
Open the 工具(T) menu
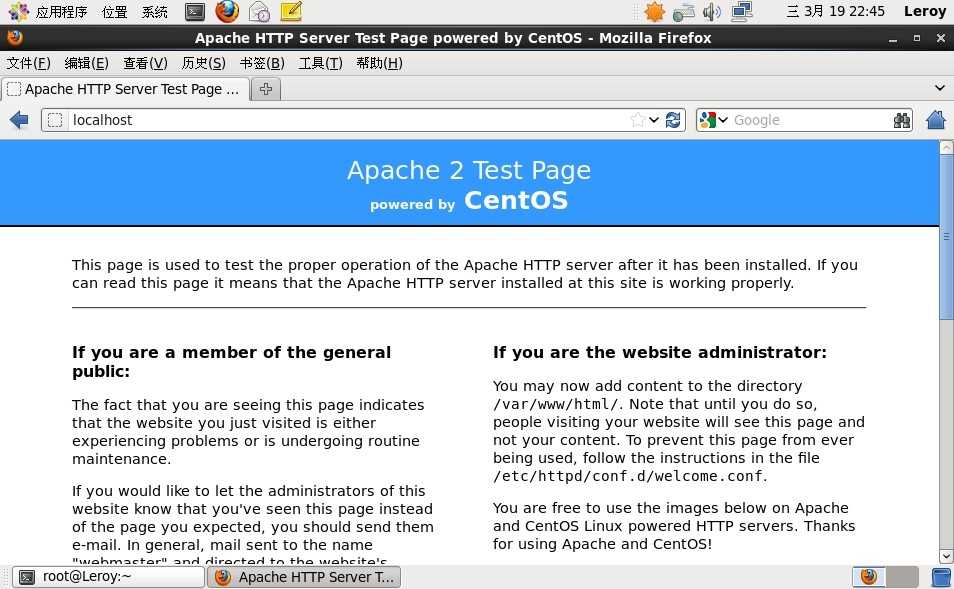click(x=320, y=63)
